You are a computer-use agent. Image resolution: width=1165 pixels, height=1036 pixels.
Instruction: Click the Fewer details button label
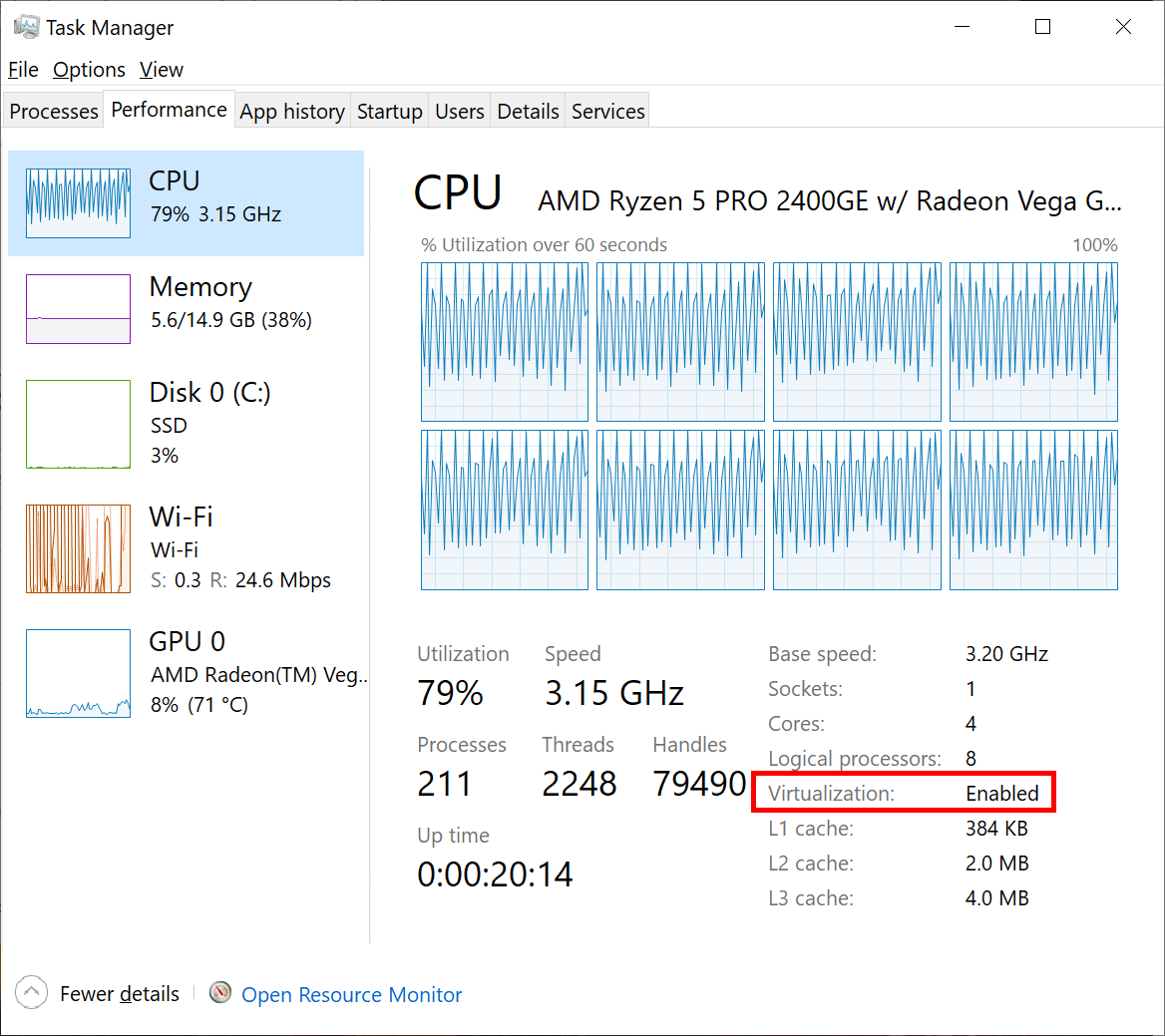click(120, 994)
